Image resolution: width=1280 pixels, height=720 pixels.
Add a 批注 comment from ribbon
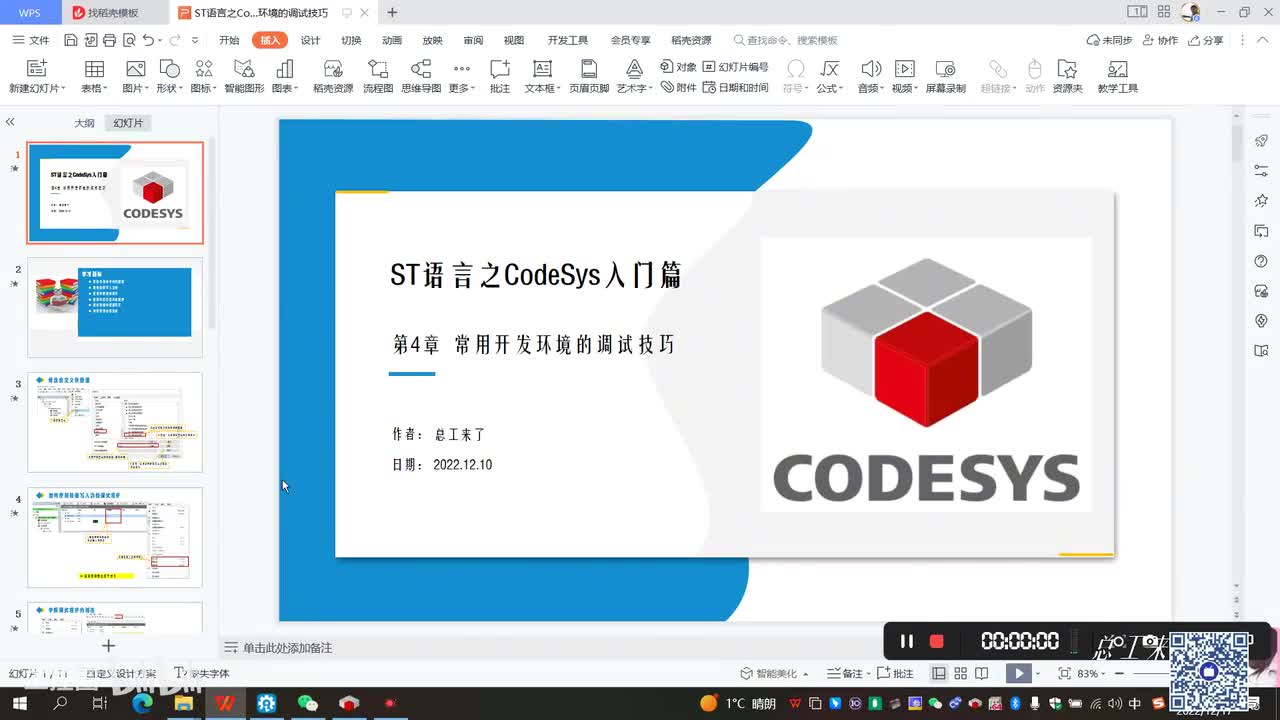click(500, 76)
